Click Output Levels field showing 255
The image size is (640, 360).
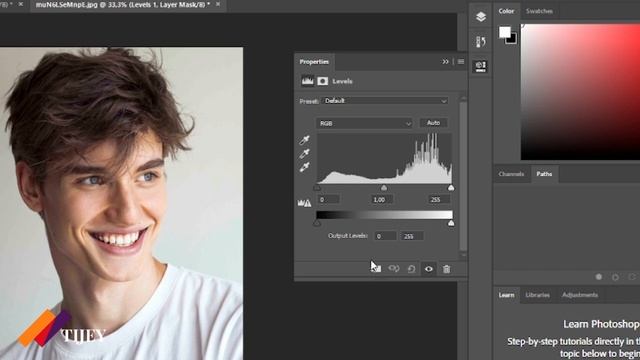(x=412, y=236)
